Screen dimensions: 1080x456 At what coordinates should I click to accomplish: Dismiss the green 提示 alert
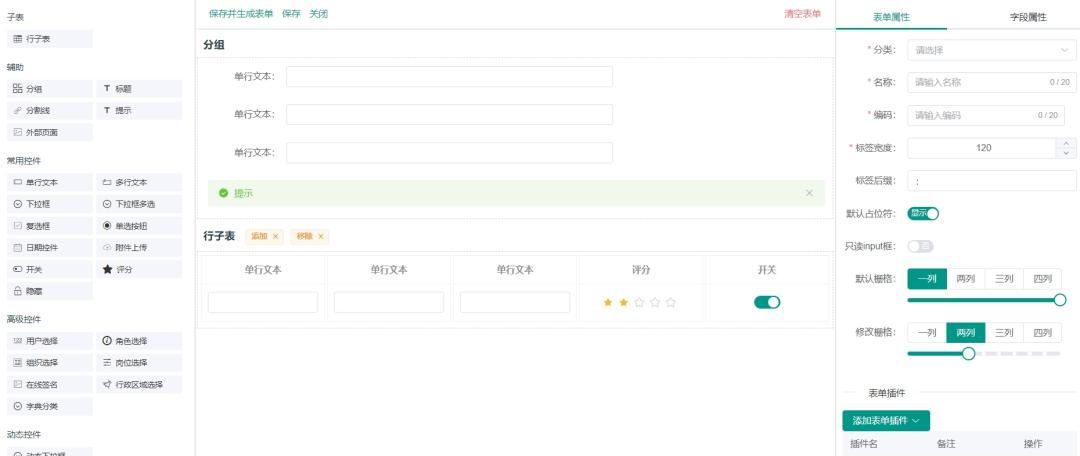coord(809,193)
